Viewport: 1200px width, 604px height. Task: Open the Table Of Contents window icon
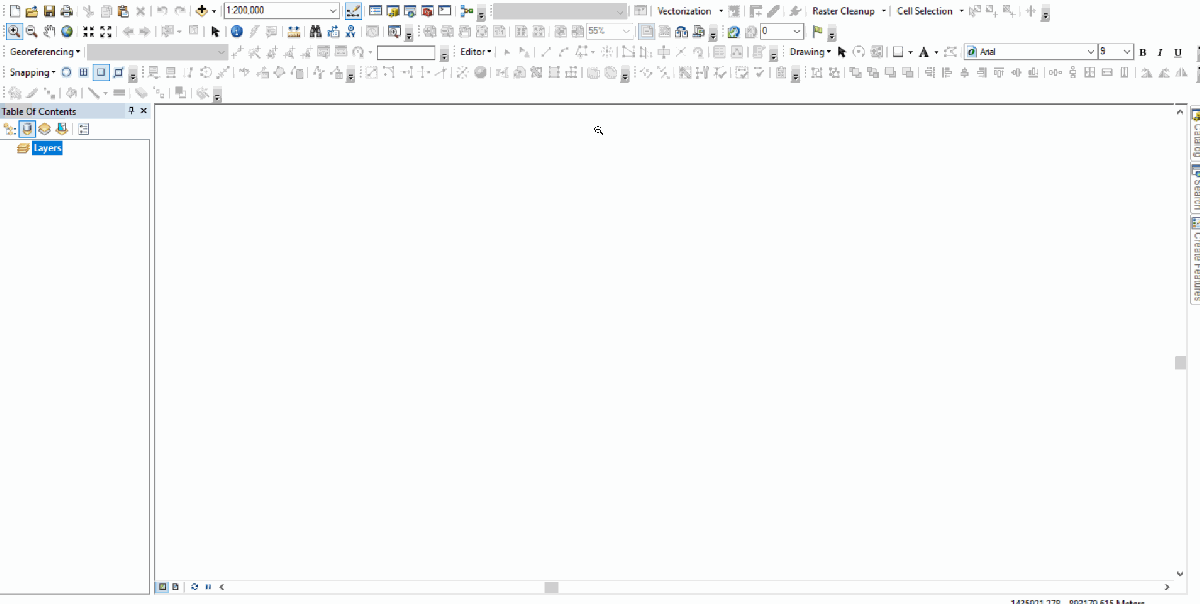coord(375,11)
